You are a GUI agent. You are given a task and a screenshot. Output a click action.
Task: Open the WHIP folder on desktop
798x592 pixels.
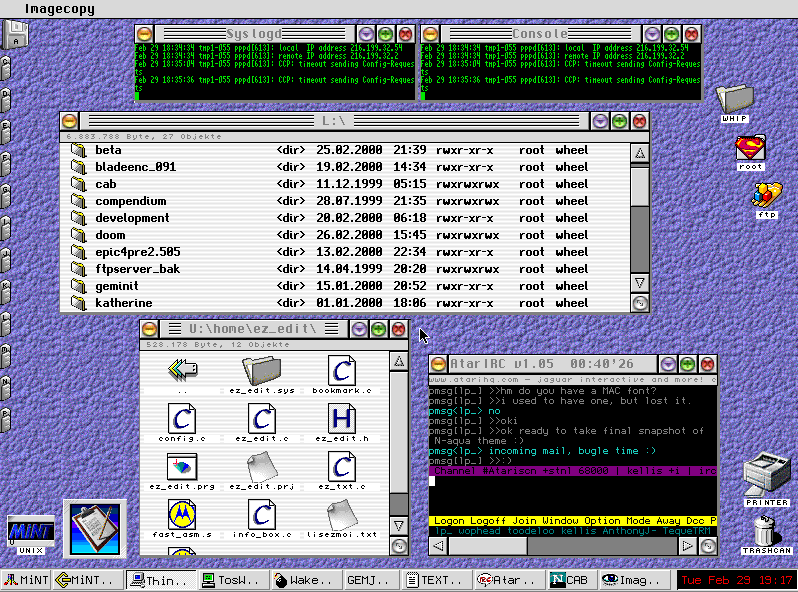[x=735, y=99]
